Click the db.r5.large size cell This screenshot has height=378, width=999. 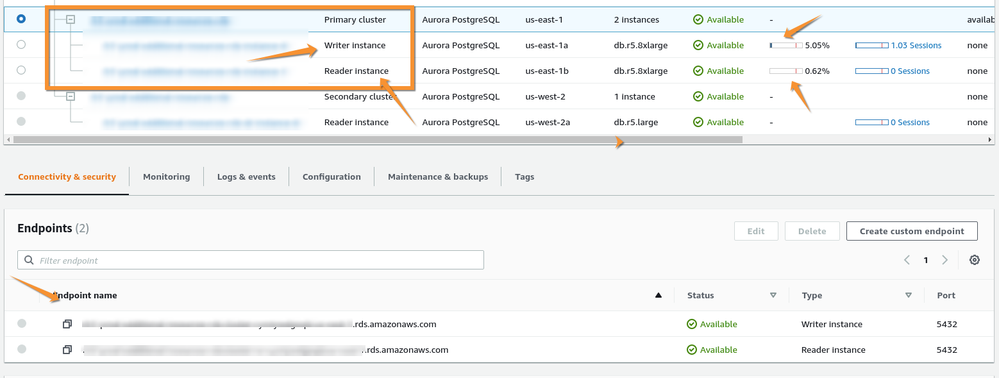tap(636, 122)
